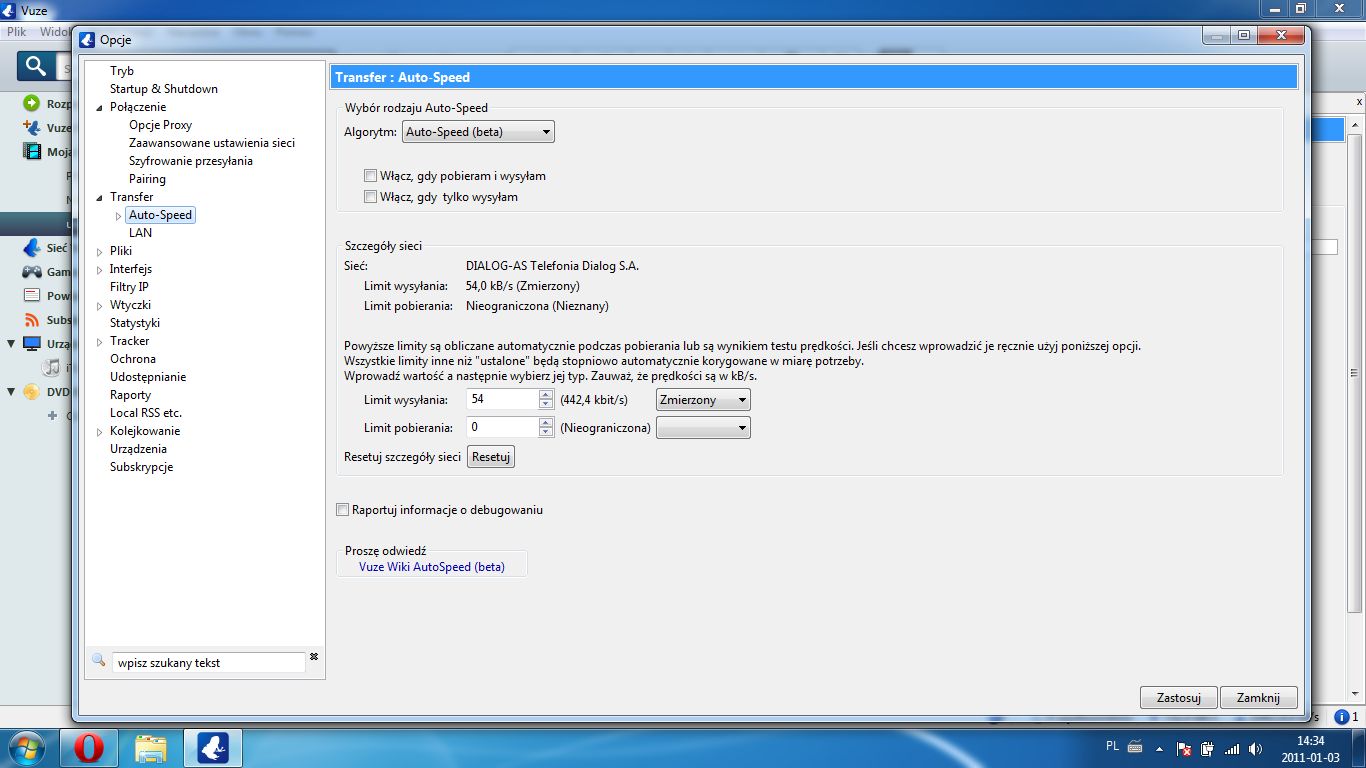Viewport: 1366px width, 768px height.
Task: Select Opcje Proxy in options tree
Action: [x=160, y=125]
